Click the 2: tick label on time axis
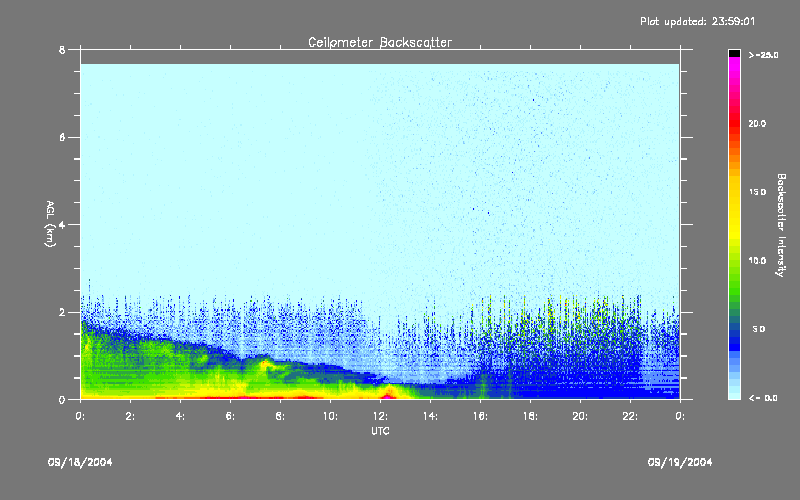This screenshot has height=500, width=800. (130, 416)
